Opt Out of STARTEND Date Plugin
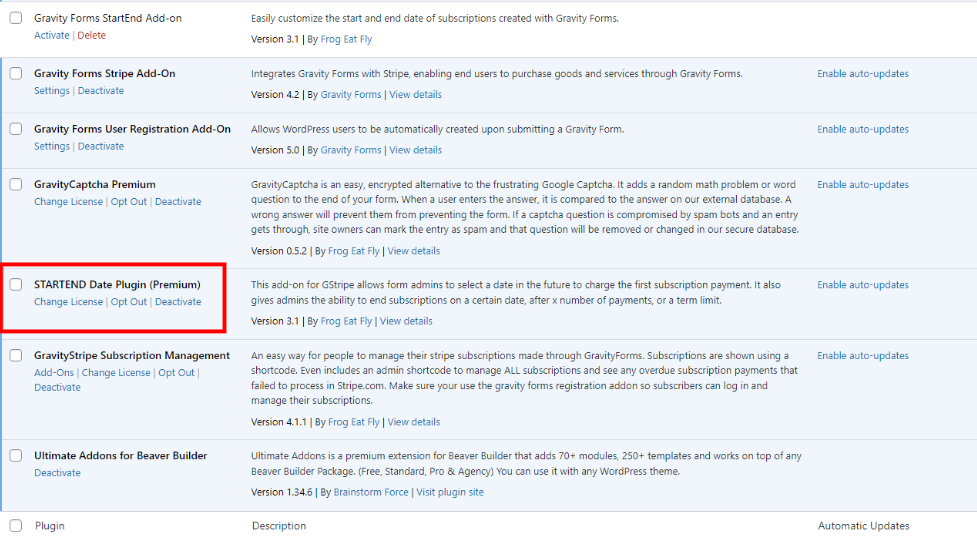This screenshot has width=977, height=537. [x=129, y=302]
